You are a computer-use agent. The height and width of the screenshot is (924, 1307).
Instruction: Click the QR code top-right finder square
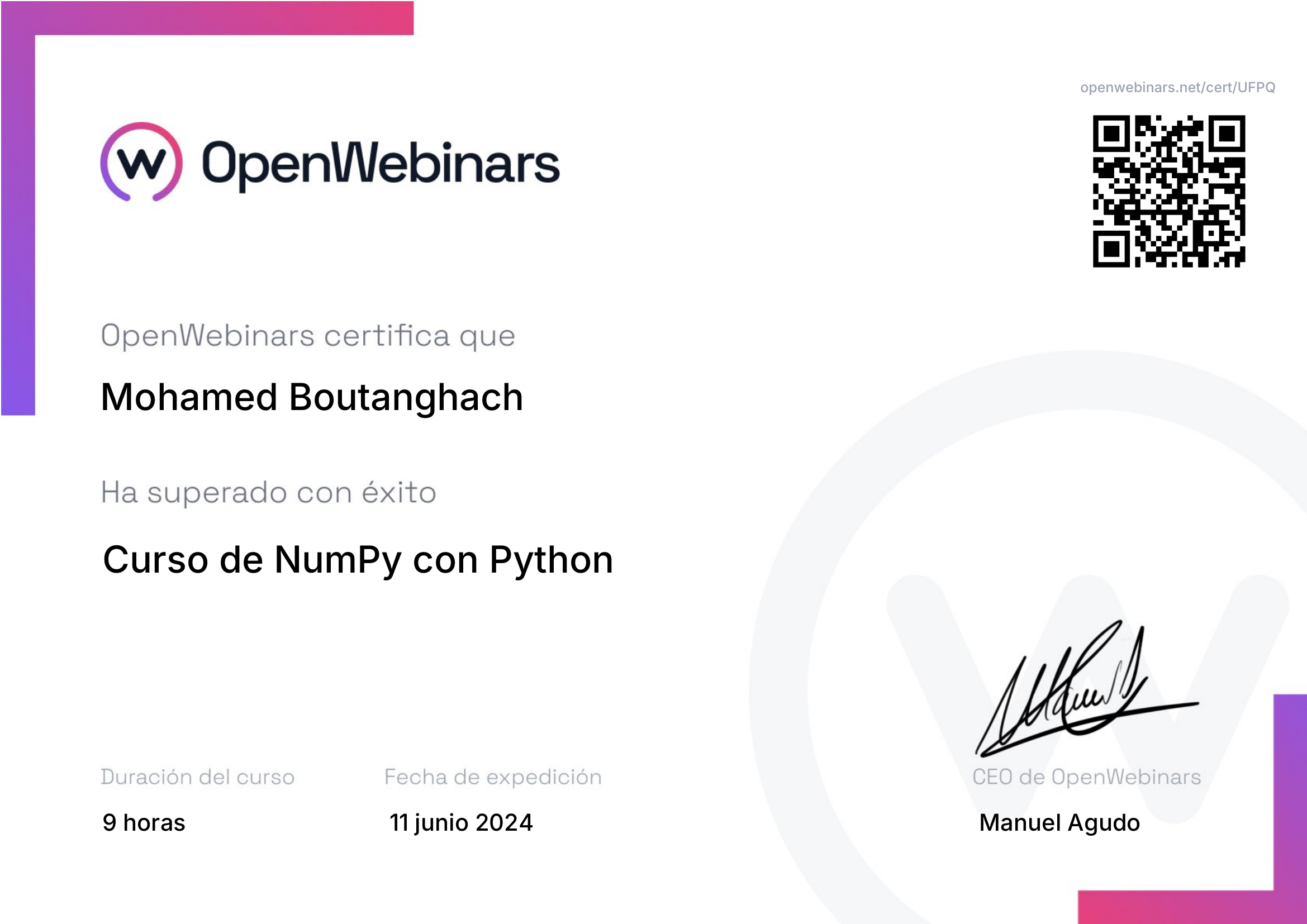[x=1227, y=134]
